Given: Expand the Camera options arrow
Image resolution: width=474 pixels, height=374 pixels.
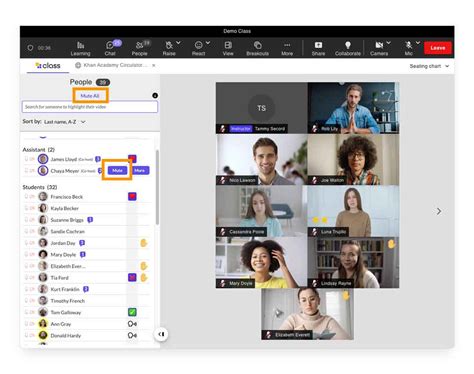Looking at the screenshot, I should [x=389, y=43].
